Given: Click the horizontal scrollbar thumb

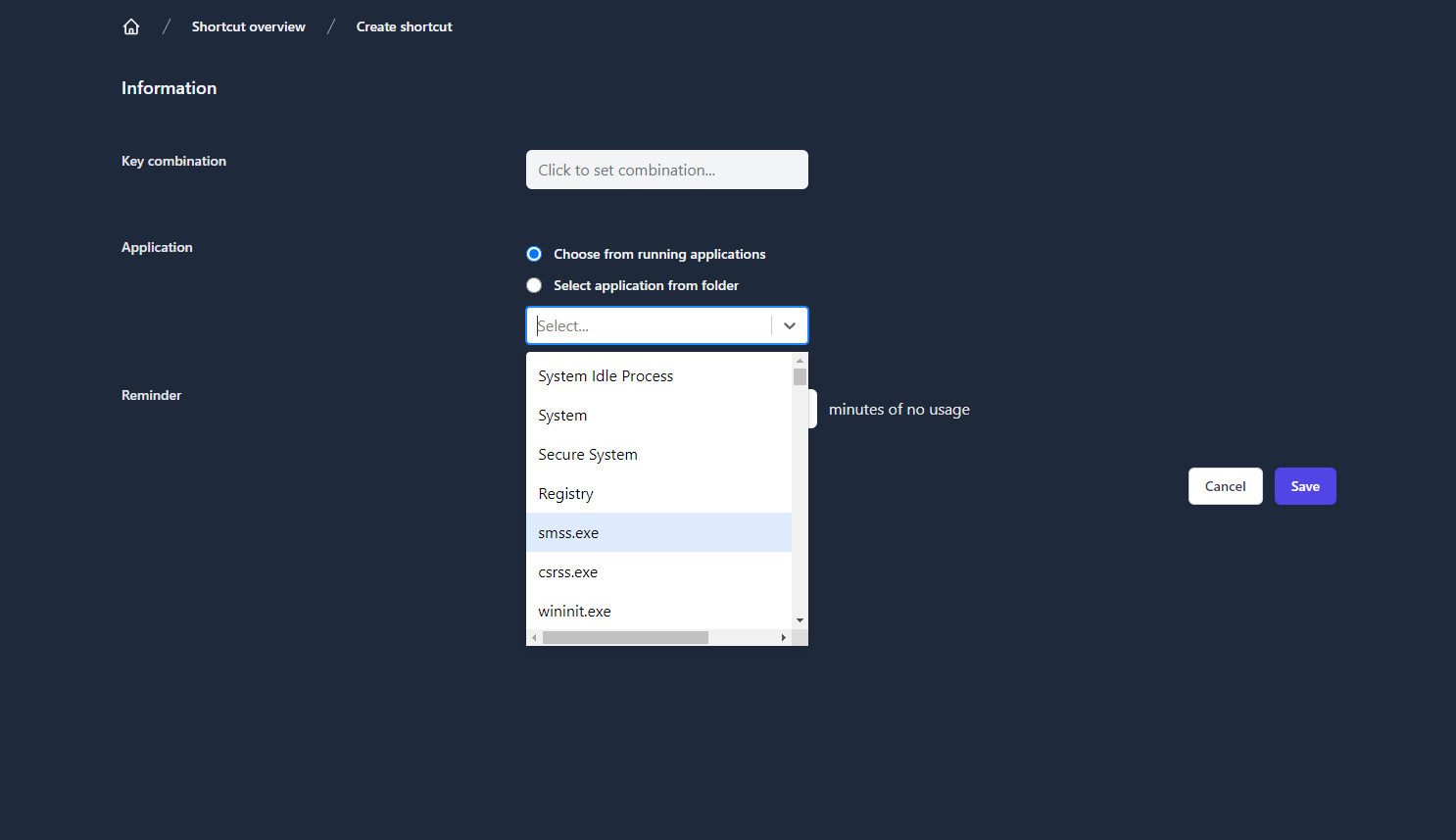Looking at the screenshot, I should tap(625, 637).
